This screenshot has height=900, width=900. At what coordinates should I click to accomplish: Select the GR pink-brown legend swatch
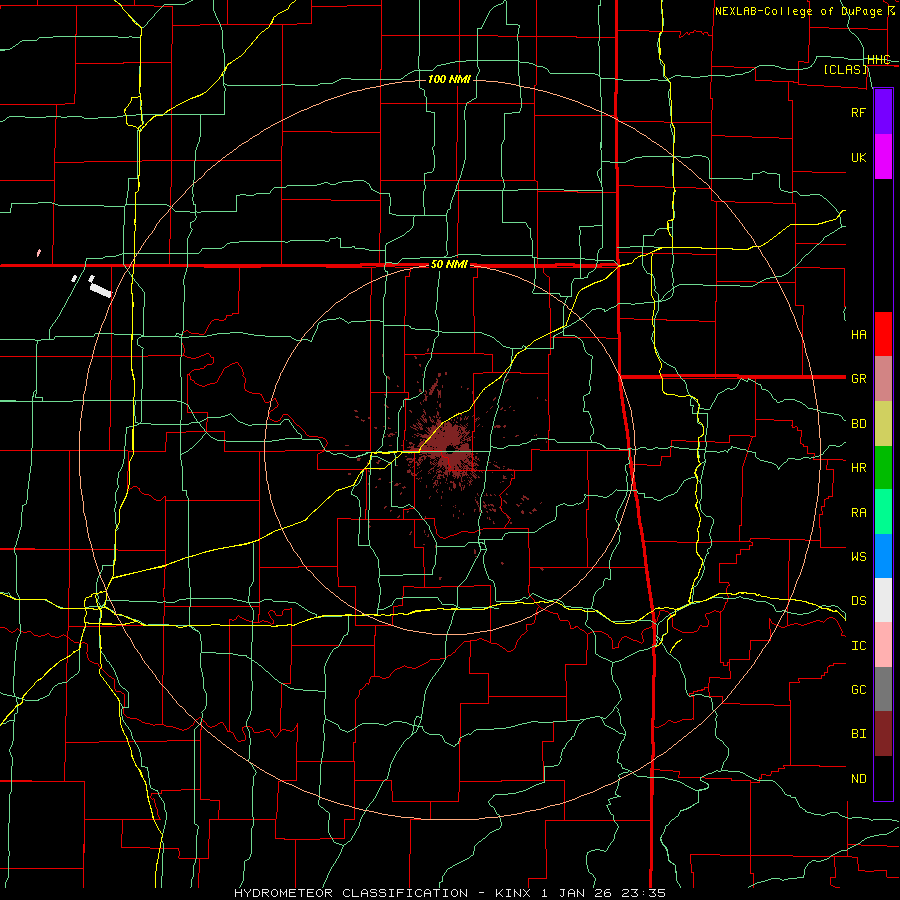(883, 379)
